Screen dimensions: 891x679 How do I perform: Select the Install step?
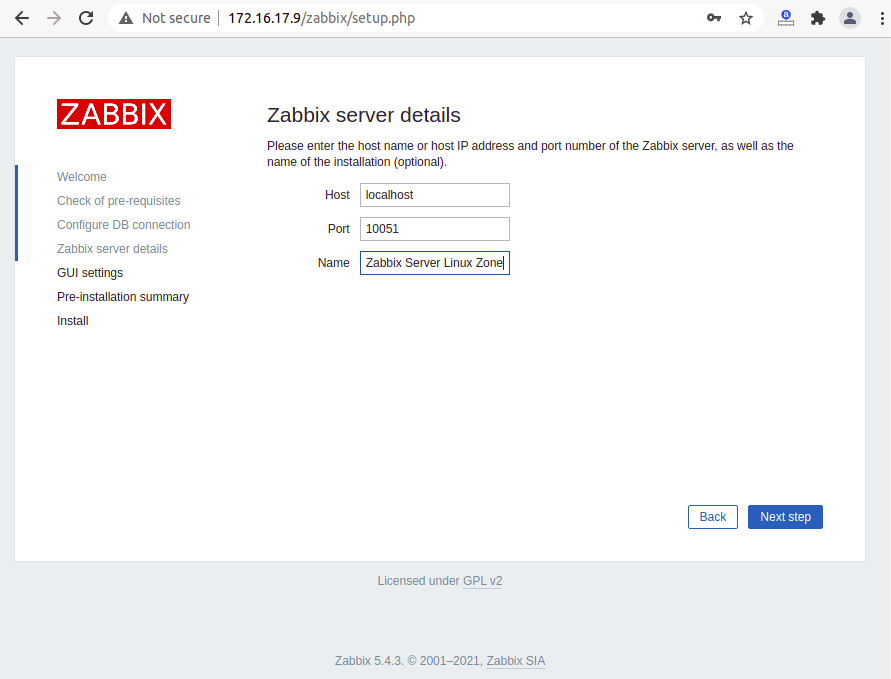click(x=73, y=320)
